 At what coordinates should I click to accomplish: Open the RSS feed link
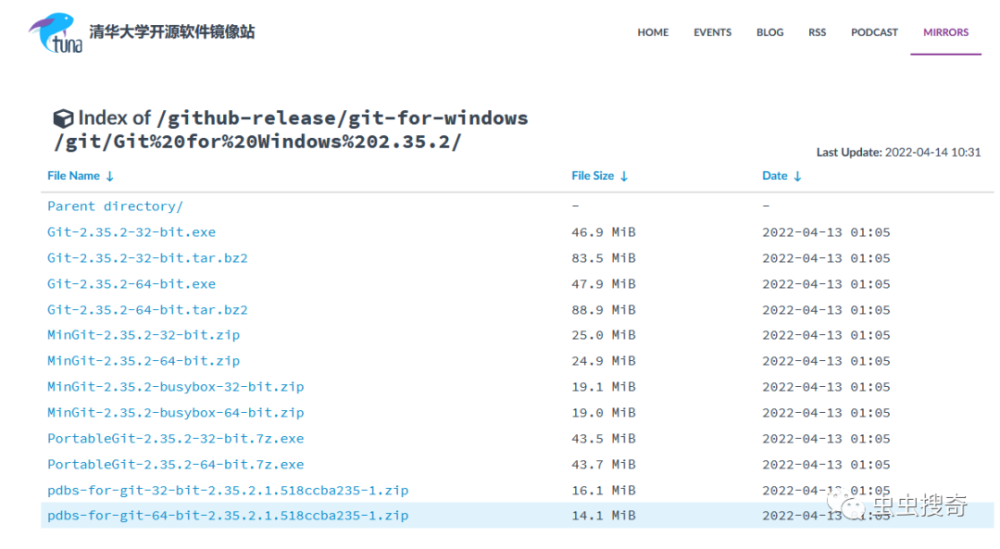click(x=817, y=32)
